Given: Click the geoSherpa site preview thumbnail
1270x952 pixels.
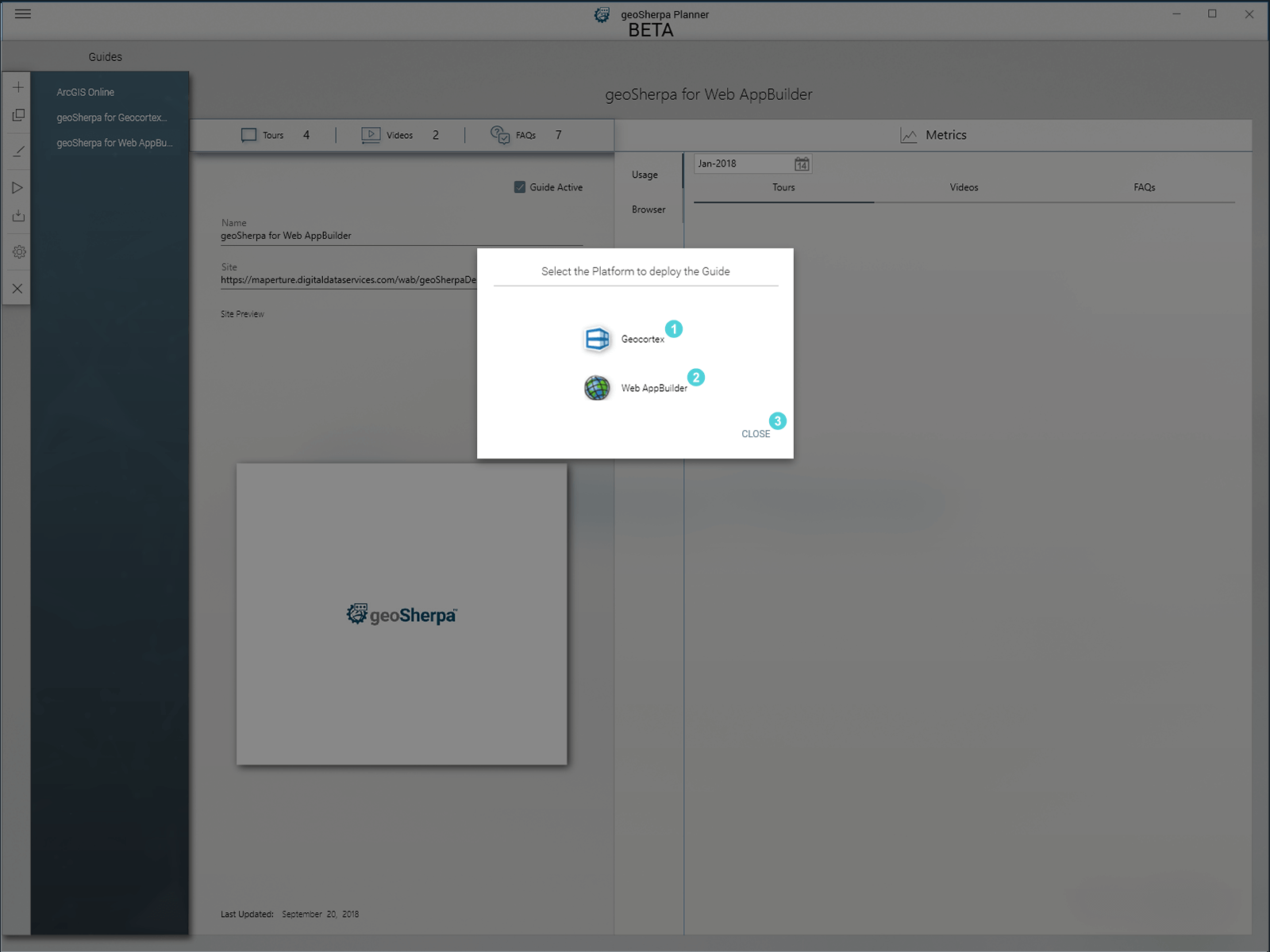Looking at the screenshot, I should pos(402,614).
